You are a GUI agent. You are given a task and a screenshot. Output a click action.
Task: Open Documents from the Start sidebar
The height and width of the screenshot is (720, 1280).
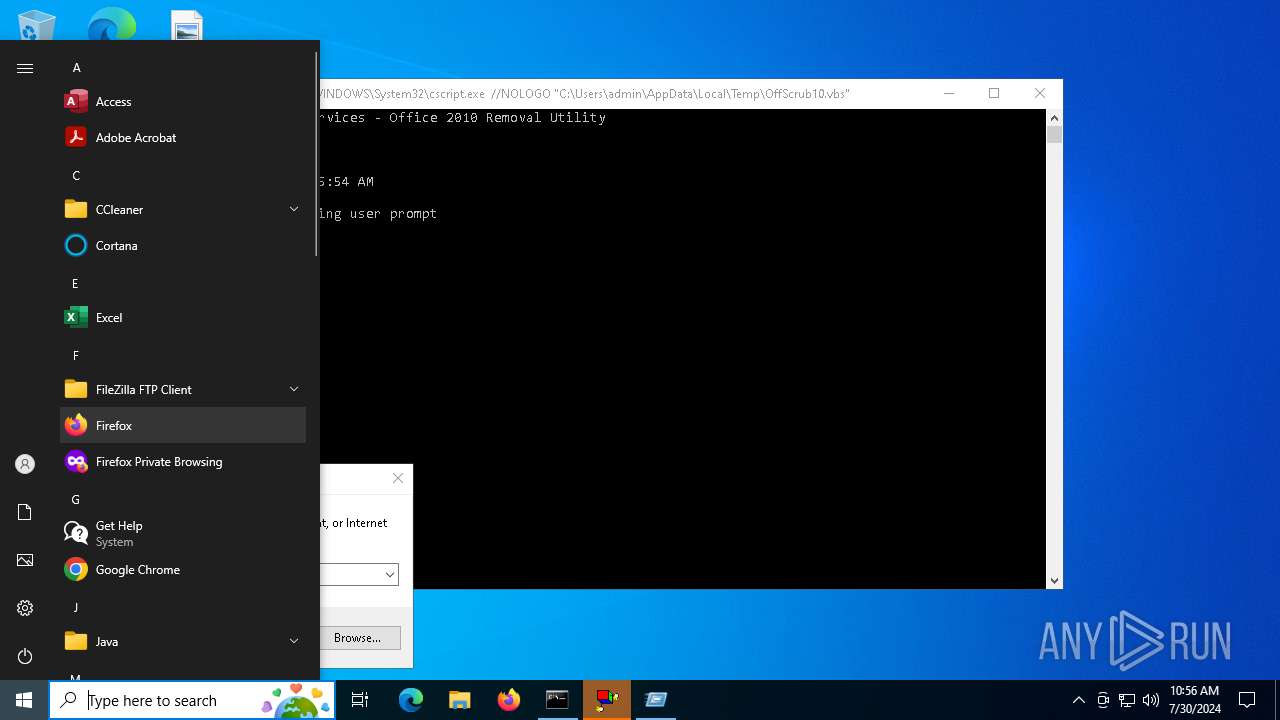coord(25,512)
